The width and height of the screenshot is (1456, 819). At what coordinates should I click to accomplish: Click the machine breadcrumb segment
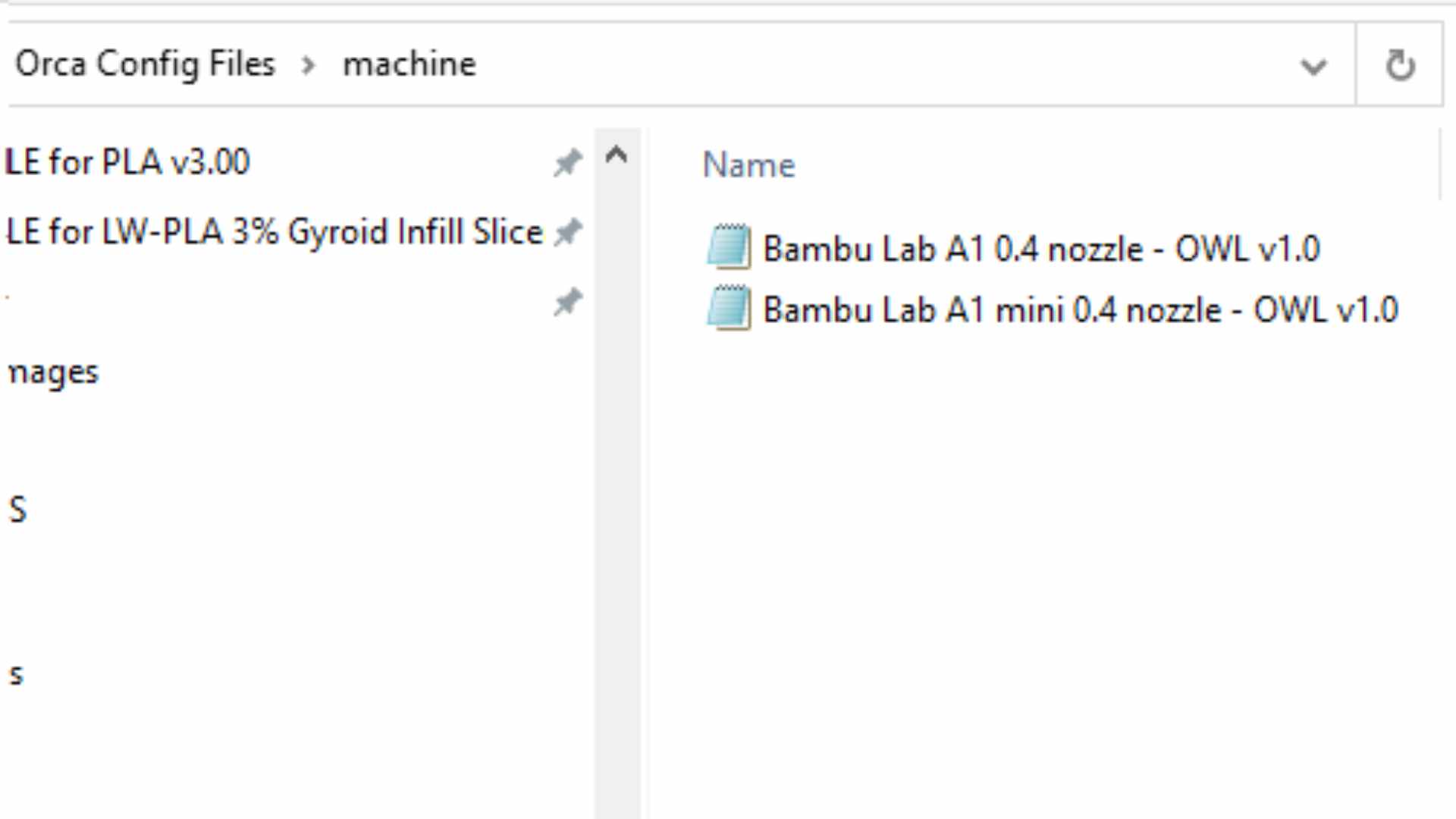pyautogui.click(x=409, y=64)
